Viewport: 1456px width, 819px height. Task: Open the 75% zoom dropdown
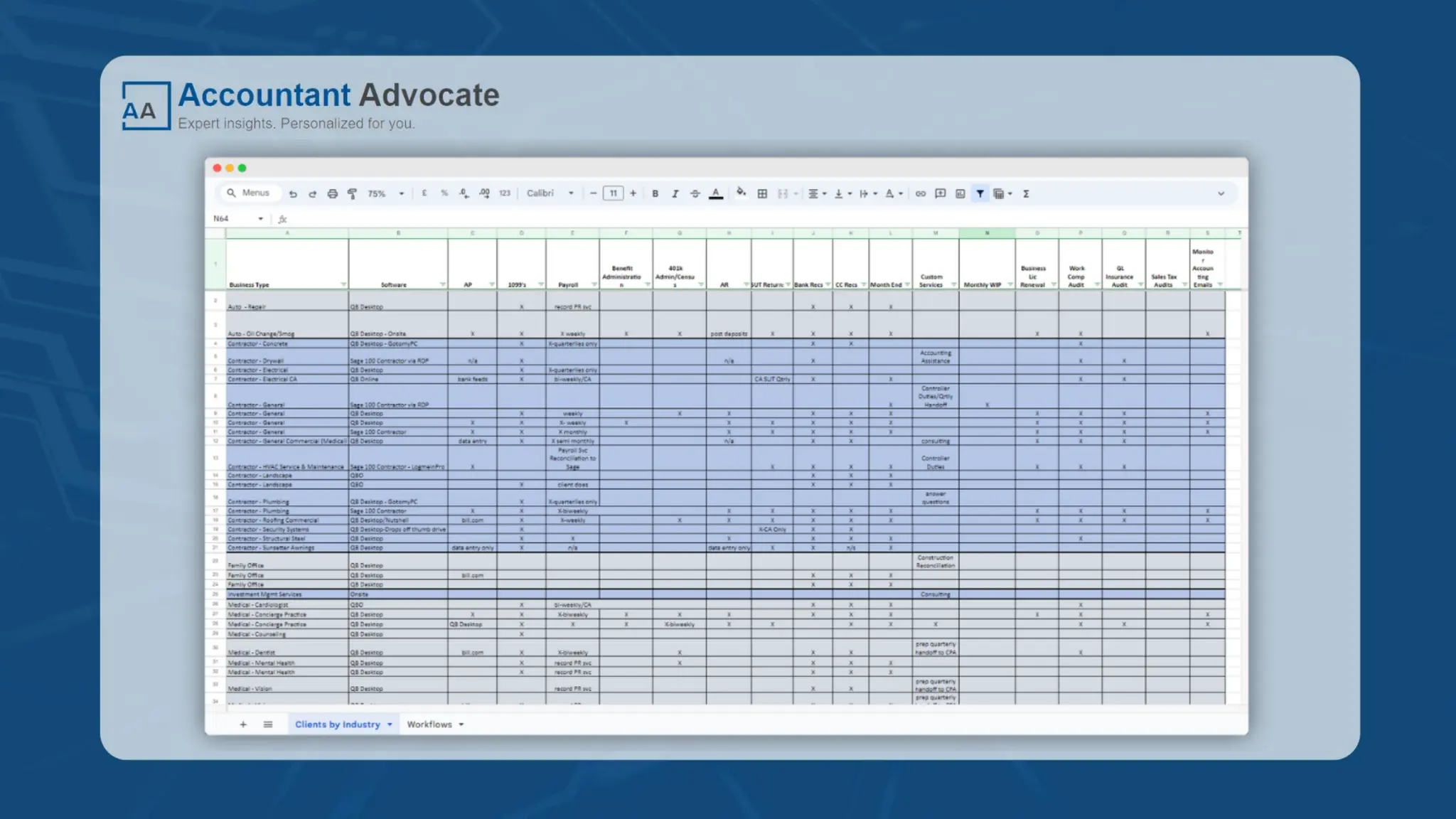(x=385, y=193)
